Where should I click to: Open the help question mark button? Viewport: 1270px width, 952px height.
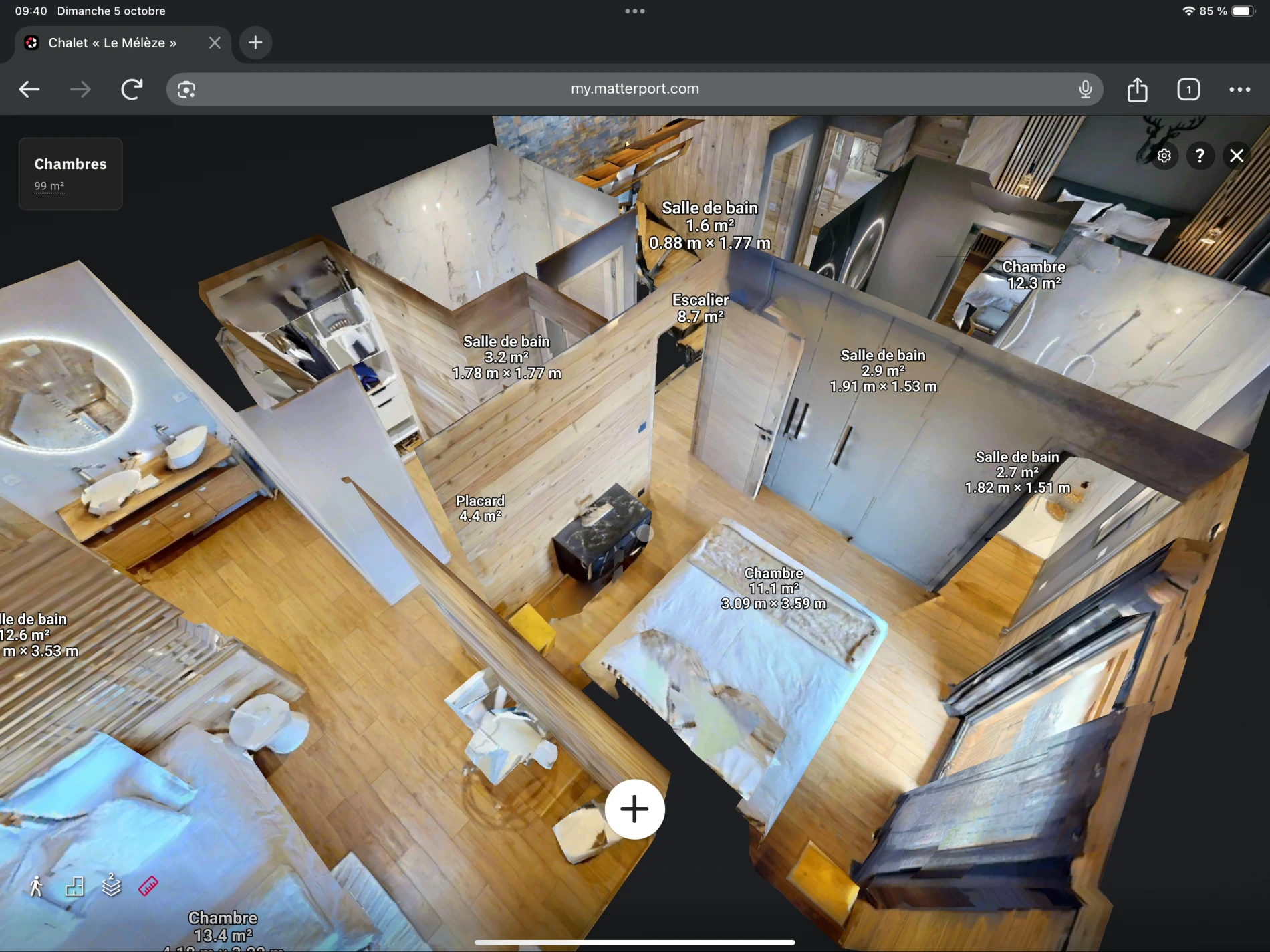coord(1200,156)
